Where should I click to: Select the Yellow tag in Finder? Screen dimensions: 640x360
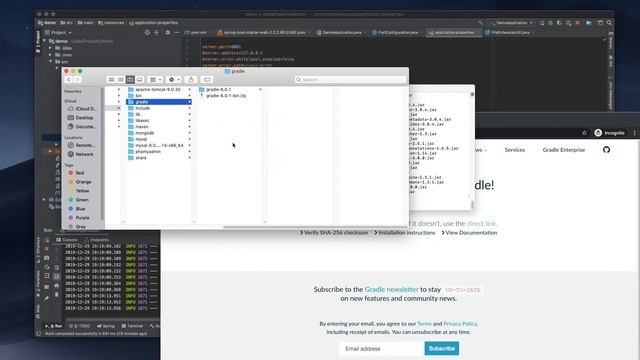78,191
